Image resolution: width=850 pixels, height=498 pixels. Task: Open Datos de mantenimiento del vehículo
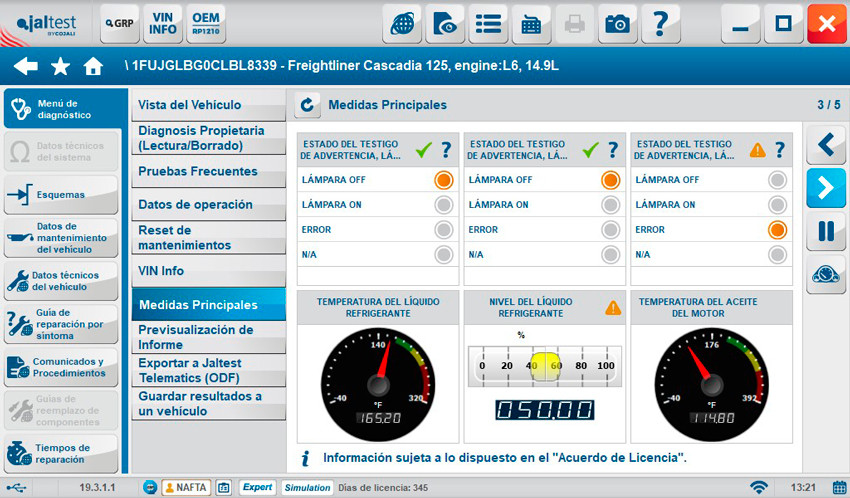coord(61,238)
